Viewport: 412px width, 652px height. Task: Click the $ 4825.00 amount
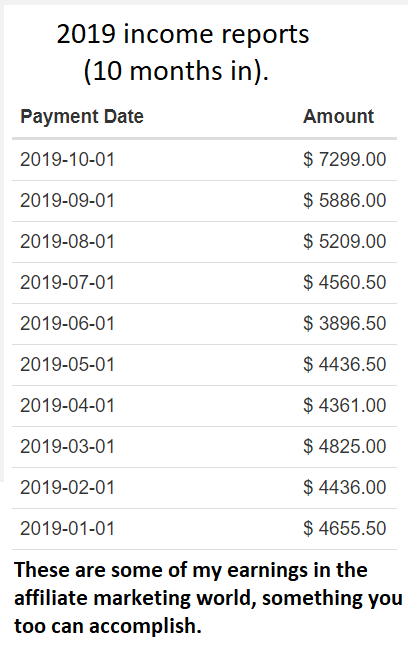(345, 447)
